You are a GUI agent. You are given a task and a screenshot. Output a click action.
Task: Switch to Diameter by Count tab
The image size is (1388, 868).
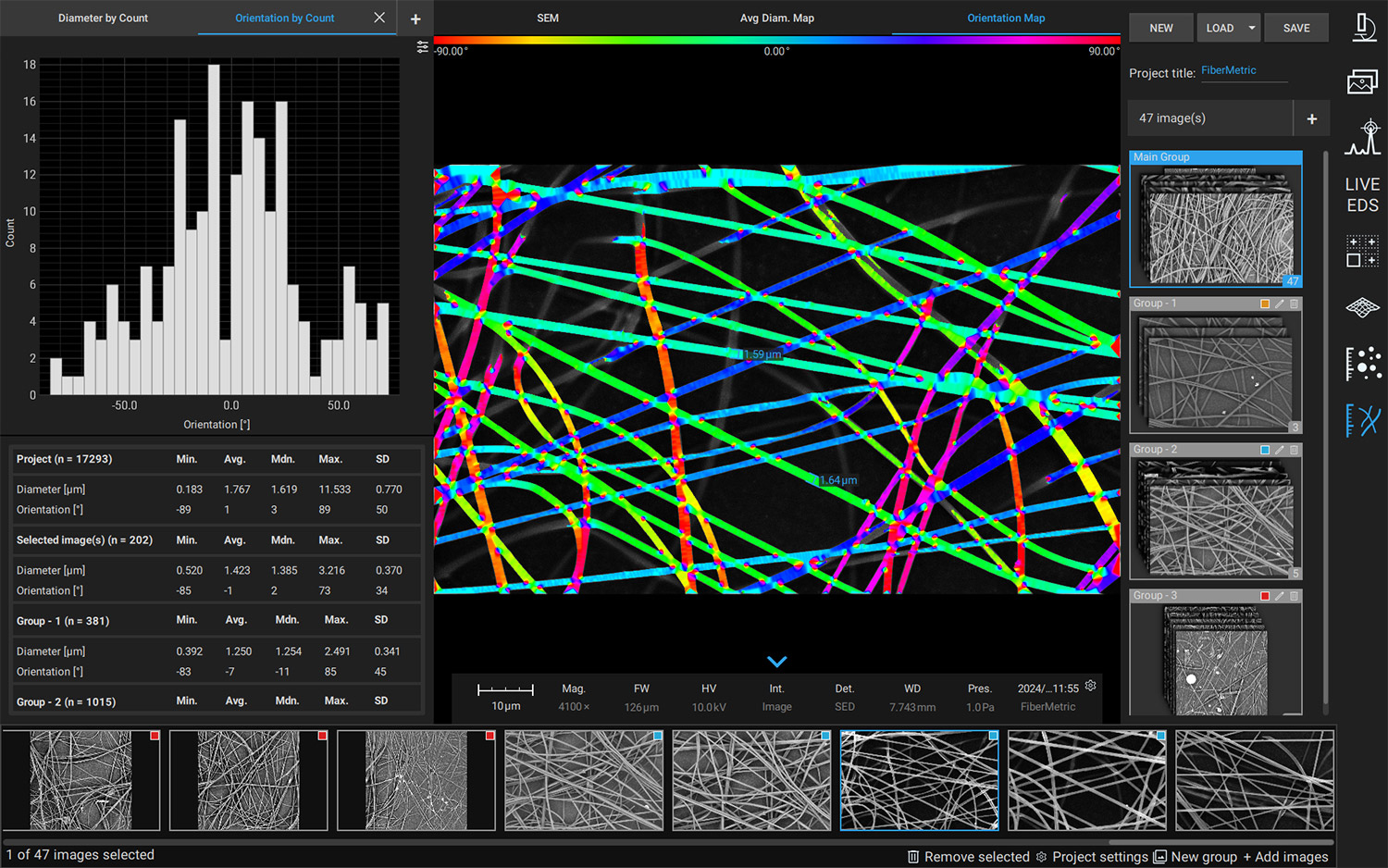pyautogui.click(x=103, y=19)
